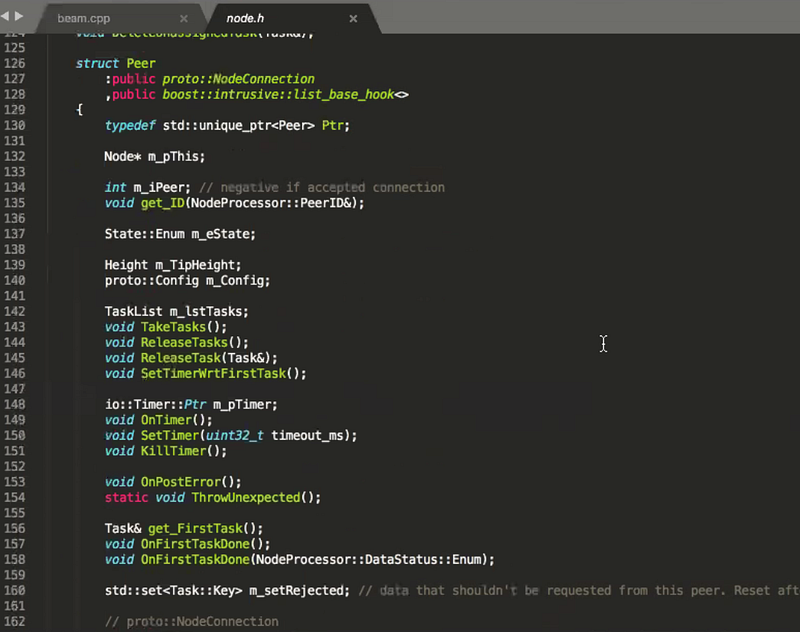800x632 pixels.
Task: Click 'proto::Config m_Config;' line
Action: (187, 280)
